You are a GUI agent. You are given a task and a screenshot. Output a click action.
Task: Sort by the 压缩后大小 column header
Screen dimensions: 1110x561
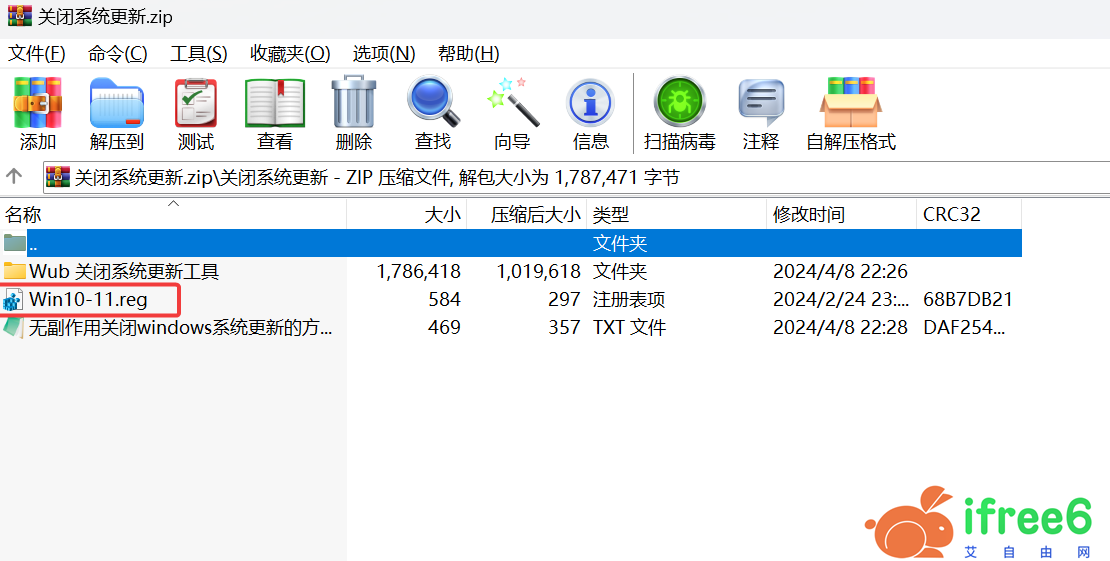(527, 215)
